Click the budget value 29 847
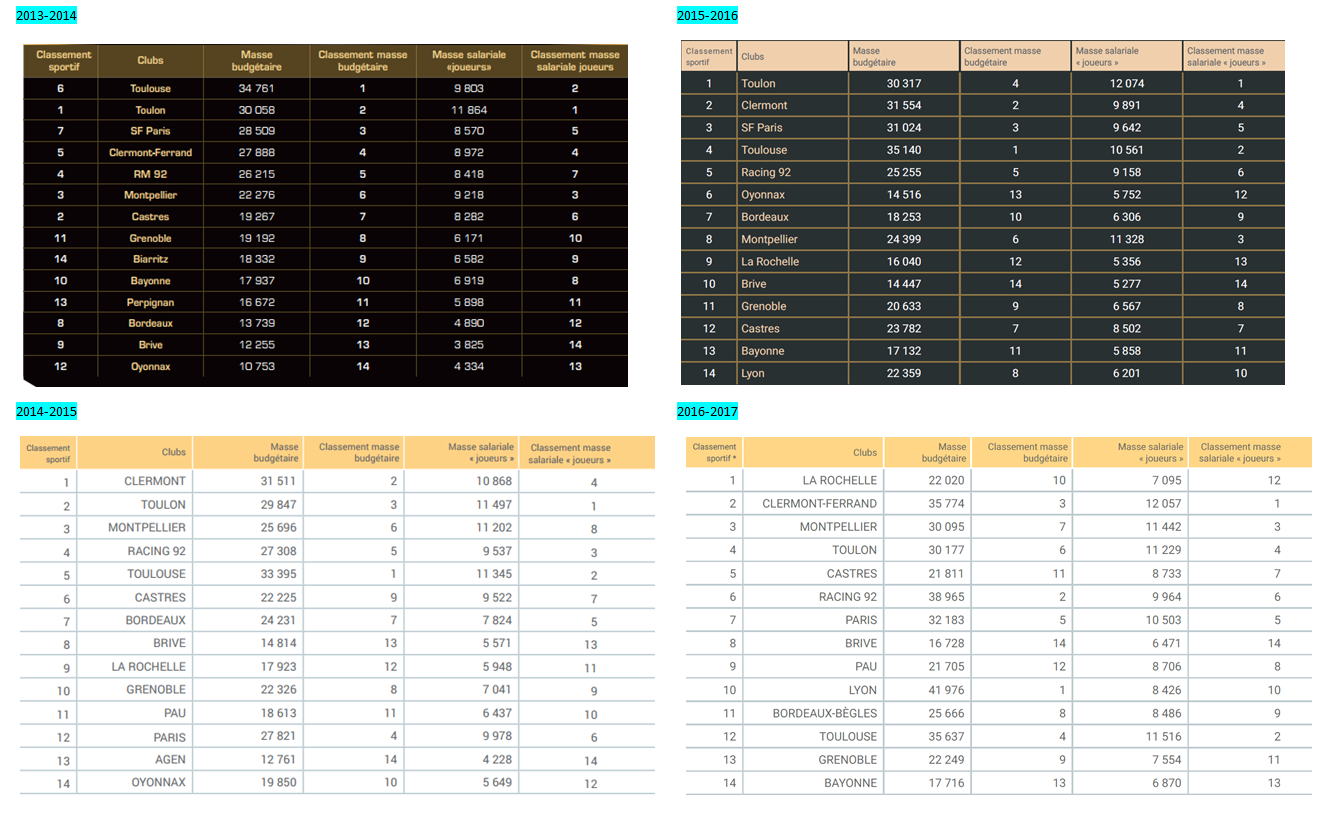This screenshot has width=1327, height=813. (x=279, y=504)
